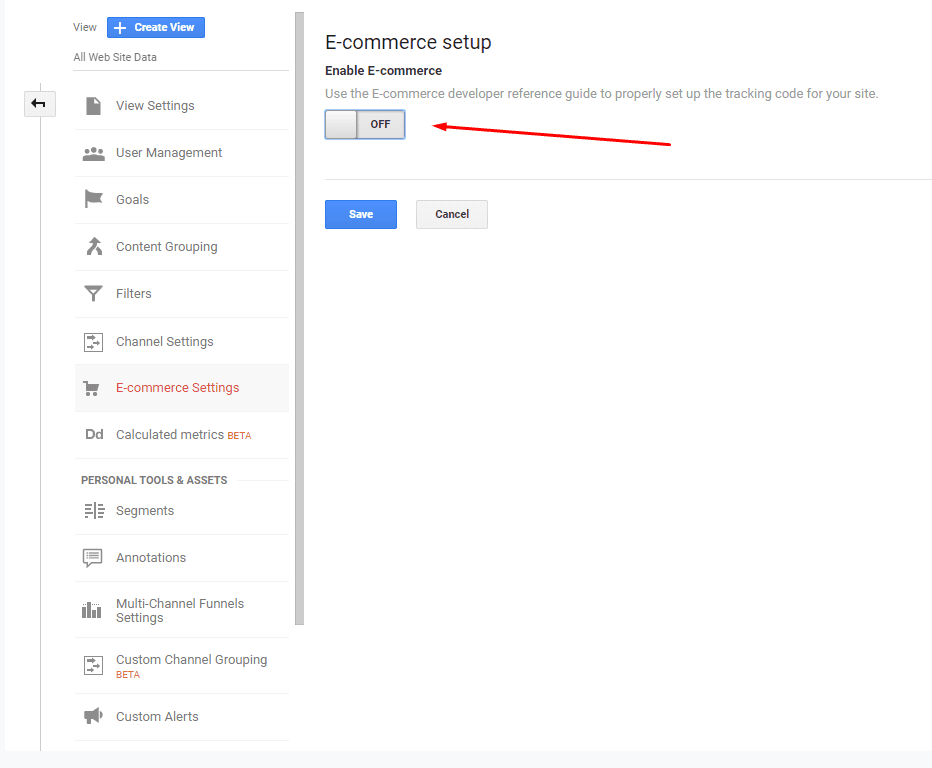This screenshot has width=932, height=768.
Task: Collapse the sidebar with back arrow
Action: click(39, 104)
